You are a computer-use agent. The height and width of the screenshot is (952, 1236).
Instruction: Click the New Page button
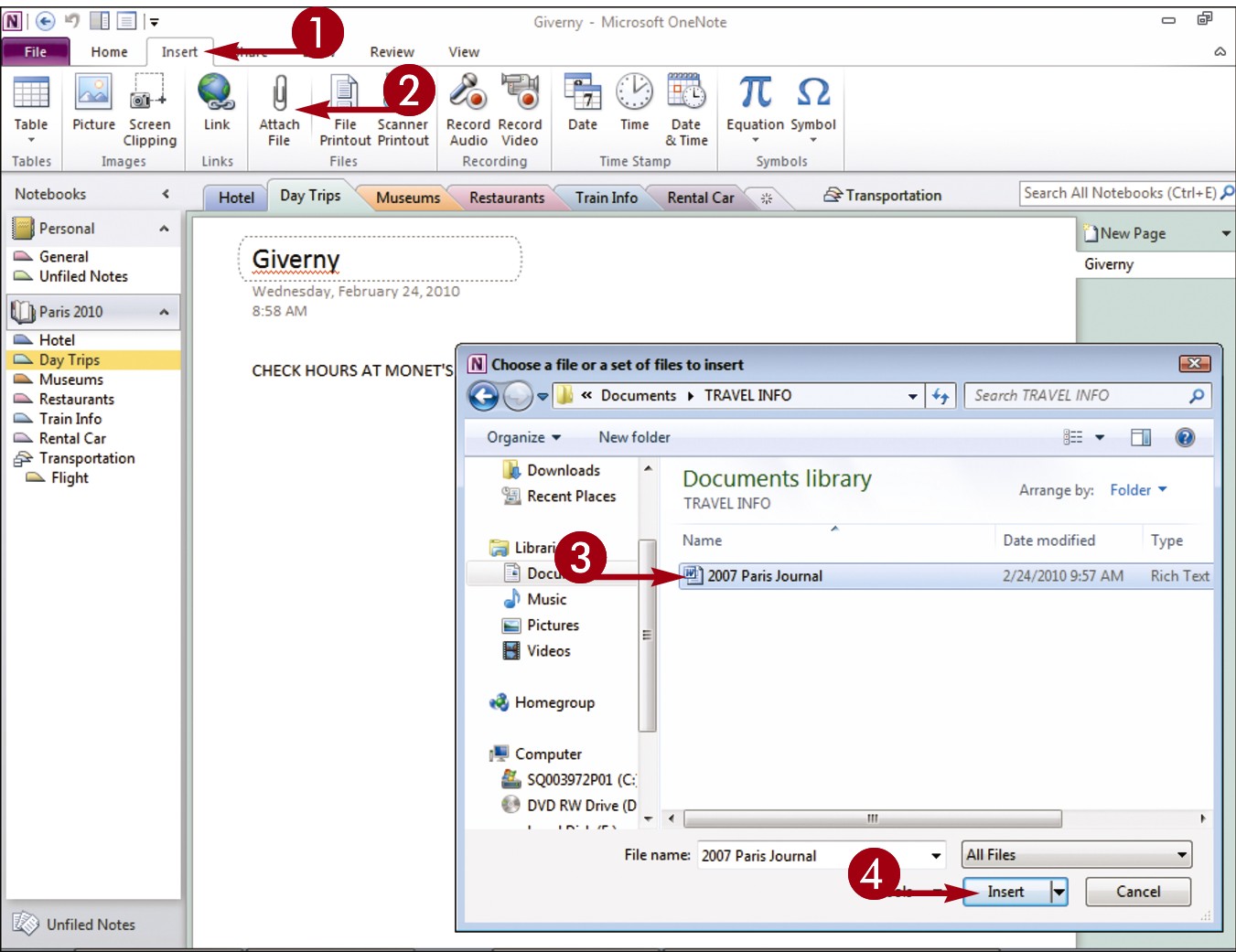tap(1125, 234)
